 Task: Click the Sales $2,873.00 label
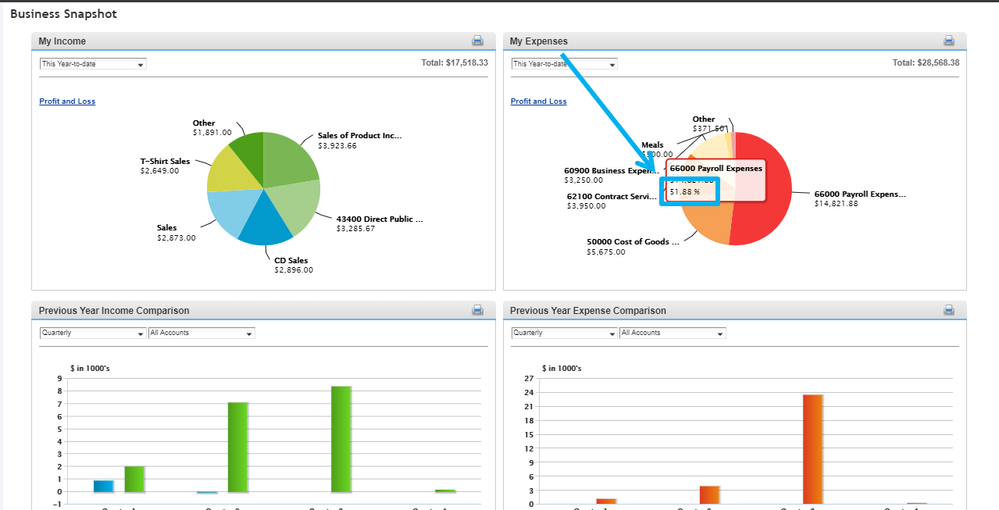176,233
